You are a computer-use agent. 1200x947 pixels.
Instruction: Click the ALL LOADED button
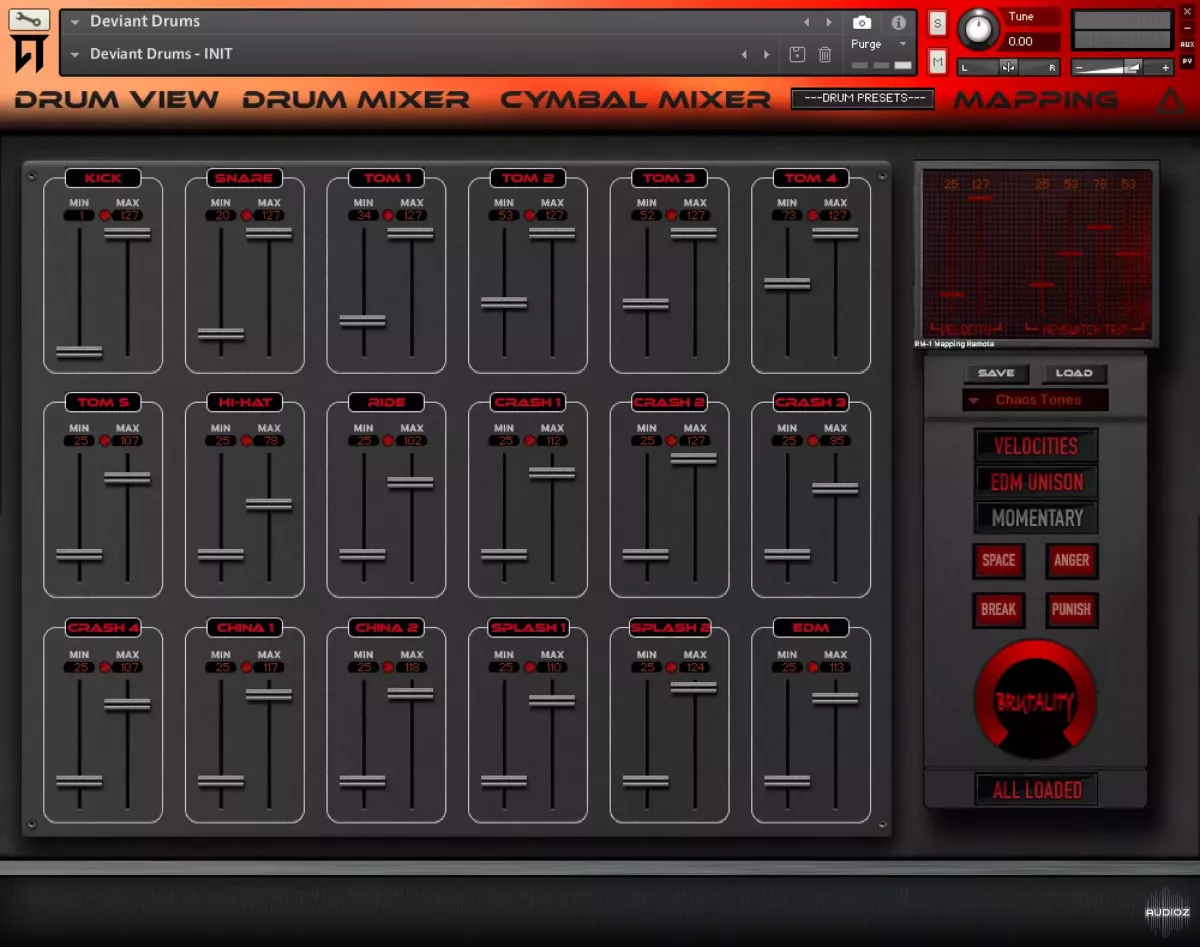tap(1037, 790)
